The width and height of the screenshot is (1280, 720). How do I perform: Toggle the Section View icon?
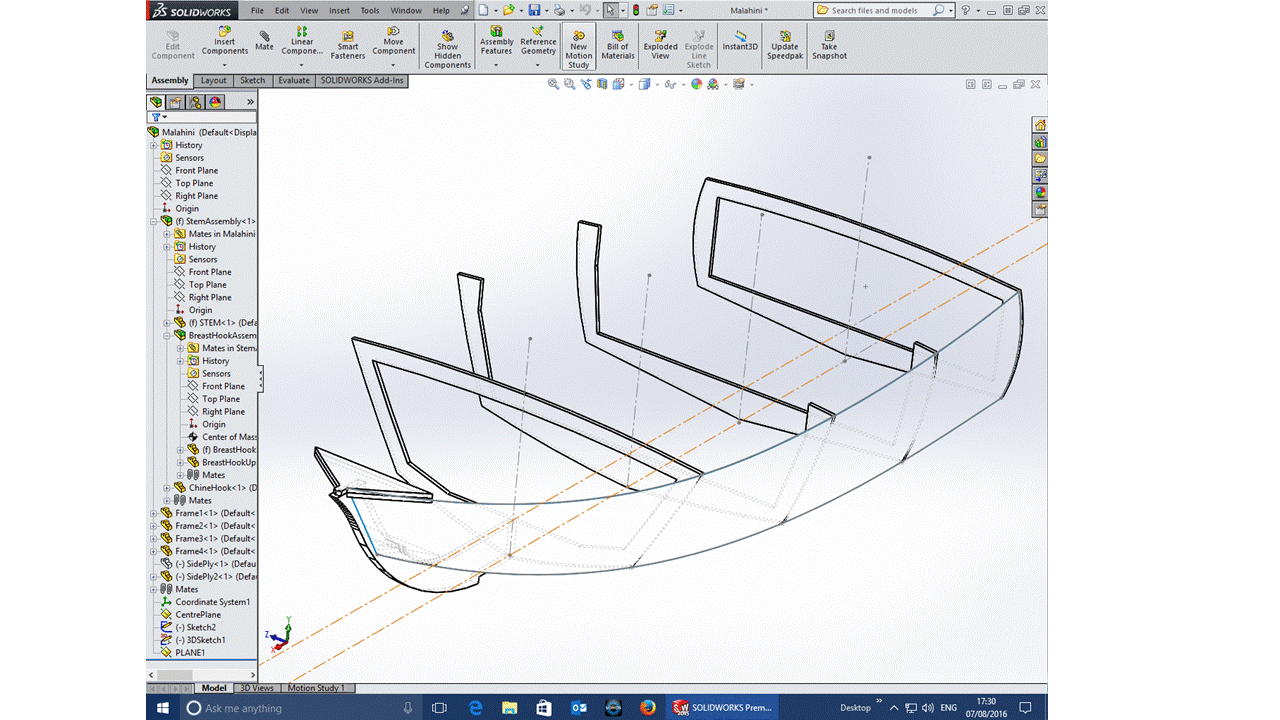point(601,85)
